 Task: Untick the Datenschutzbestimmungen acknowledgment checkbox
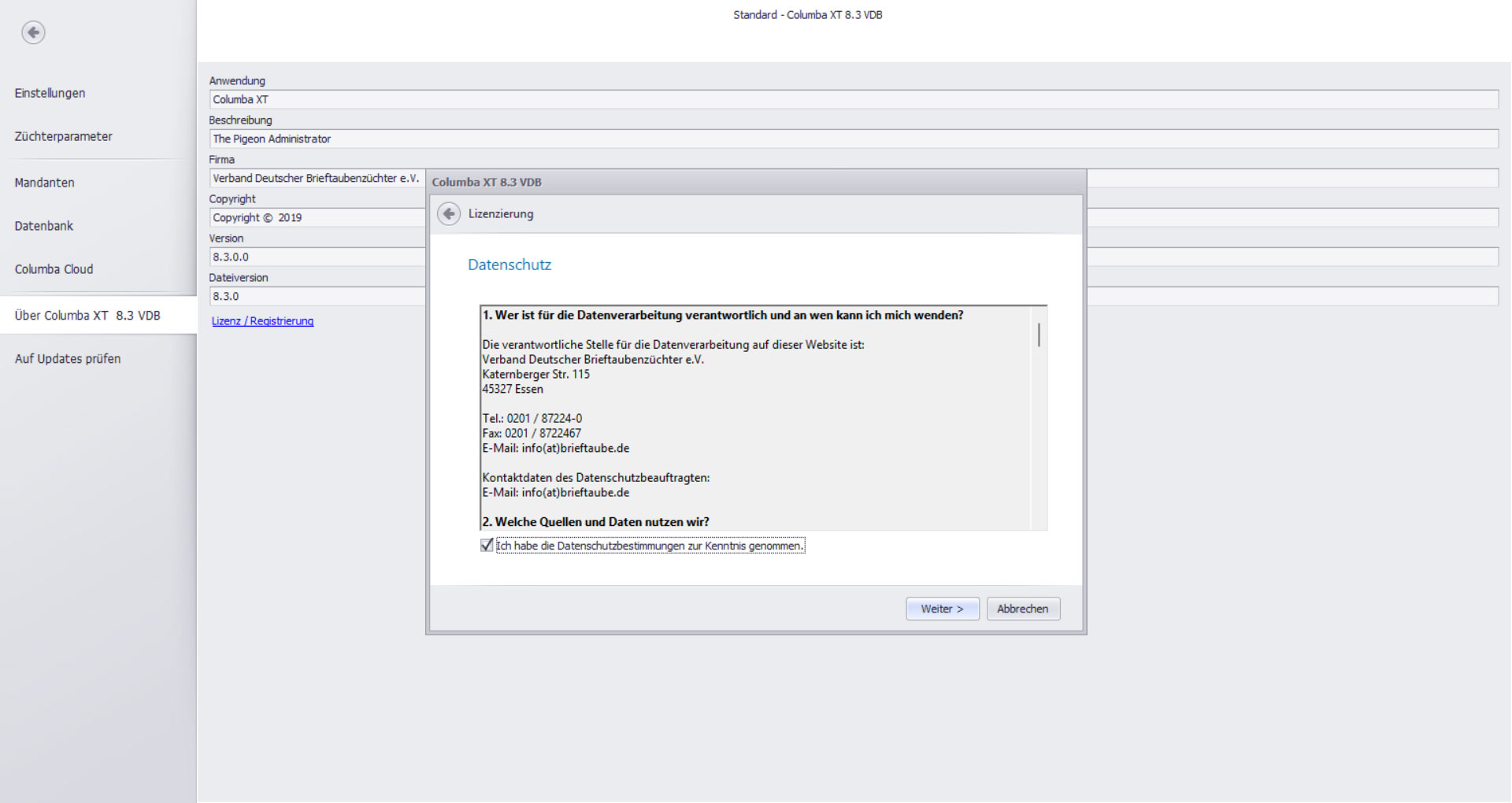[487, 546]
